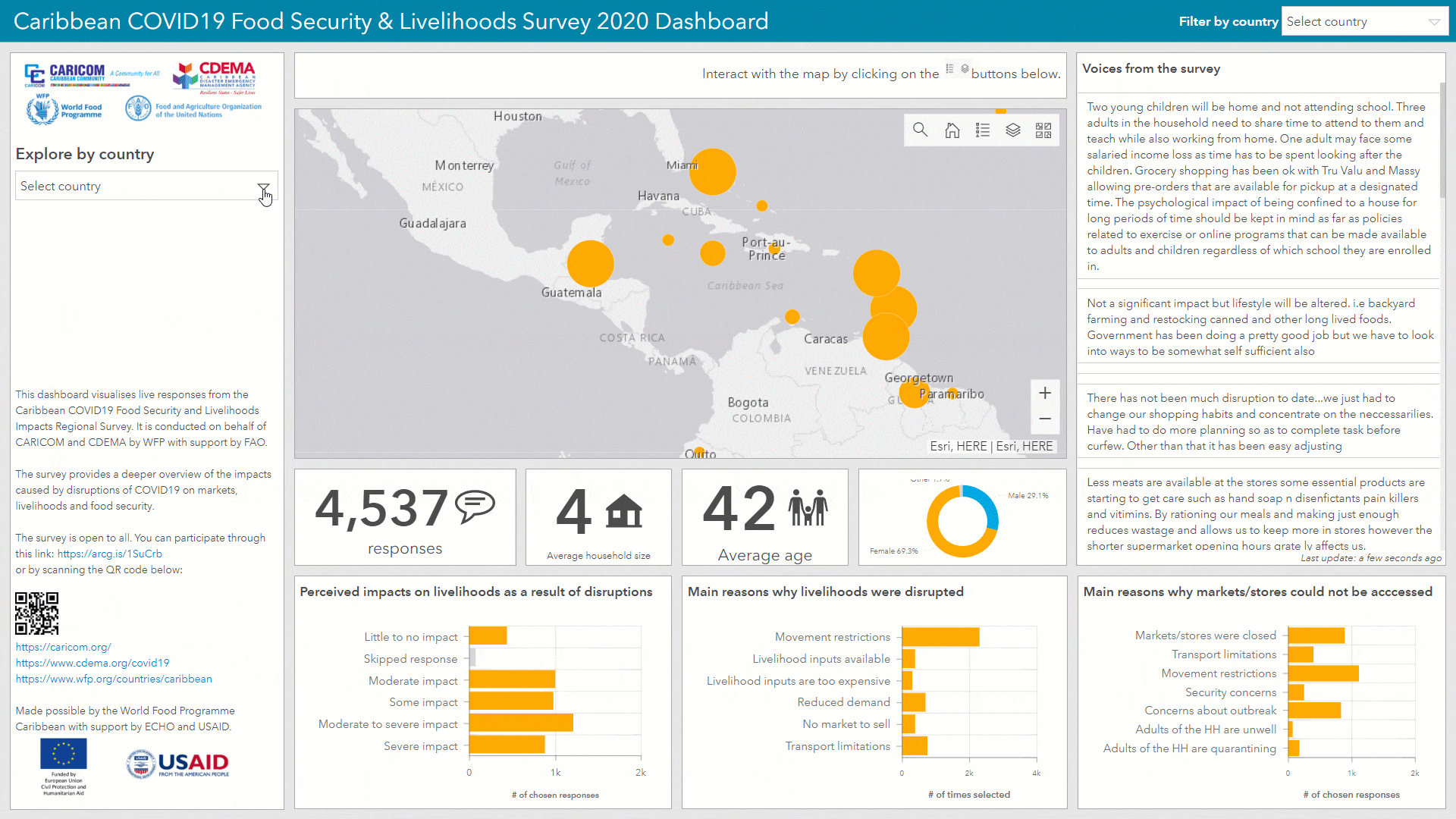
Task: Open the cdema.org covid19 link
Action: [x=93, y=663]
